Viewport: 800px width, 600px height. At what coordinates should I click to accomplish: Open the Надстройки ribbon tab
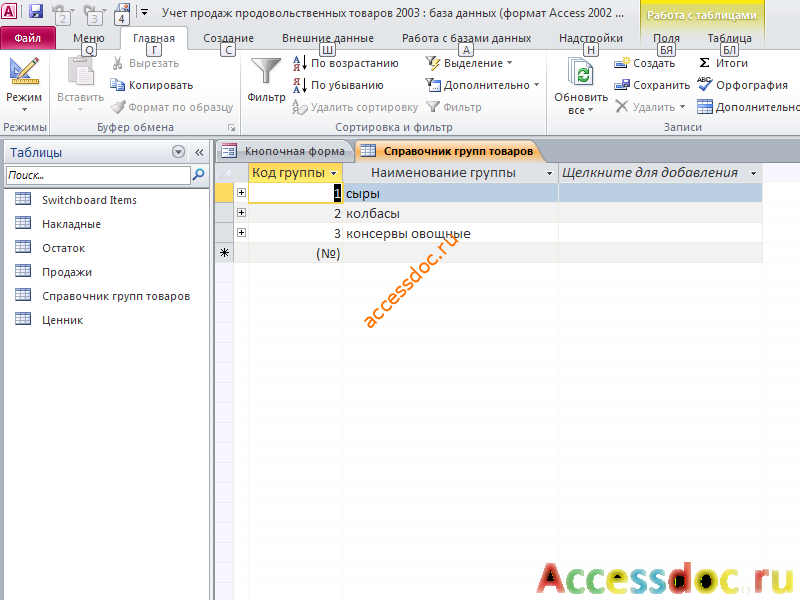click(x=591, y=38)
